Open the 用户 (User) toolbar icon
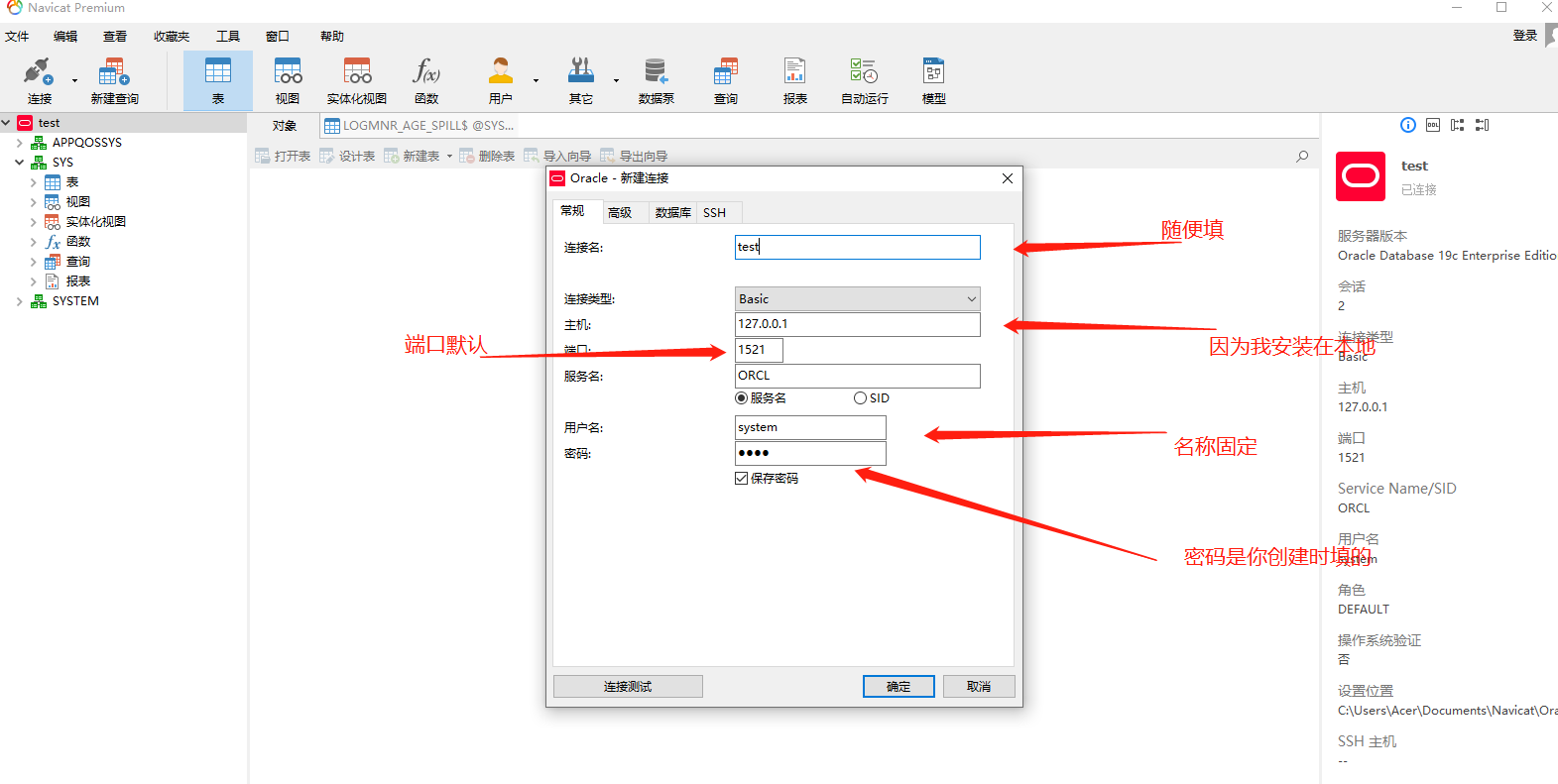Viewport: 1558px width, 784px height. (501, 80)
